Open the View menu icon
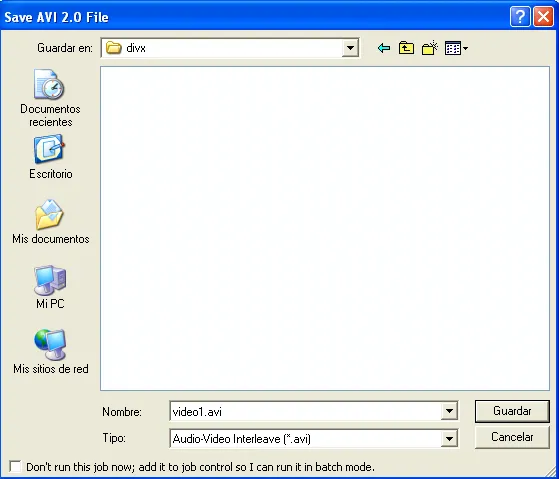 coord(456,48)
